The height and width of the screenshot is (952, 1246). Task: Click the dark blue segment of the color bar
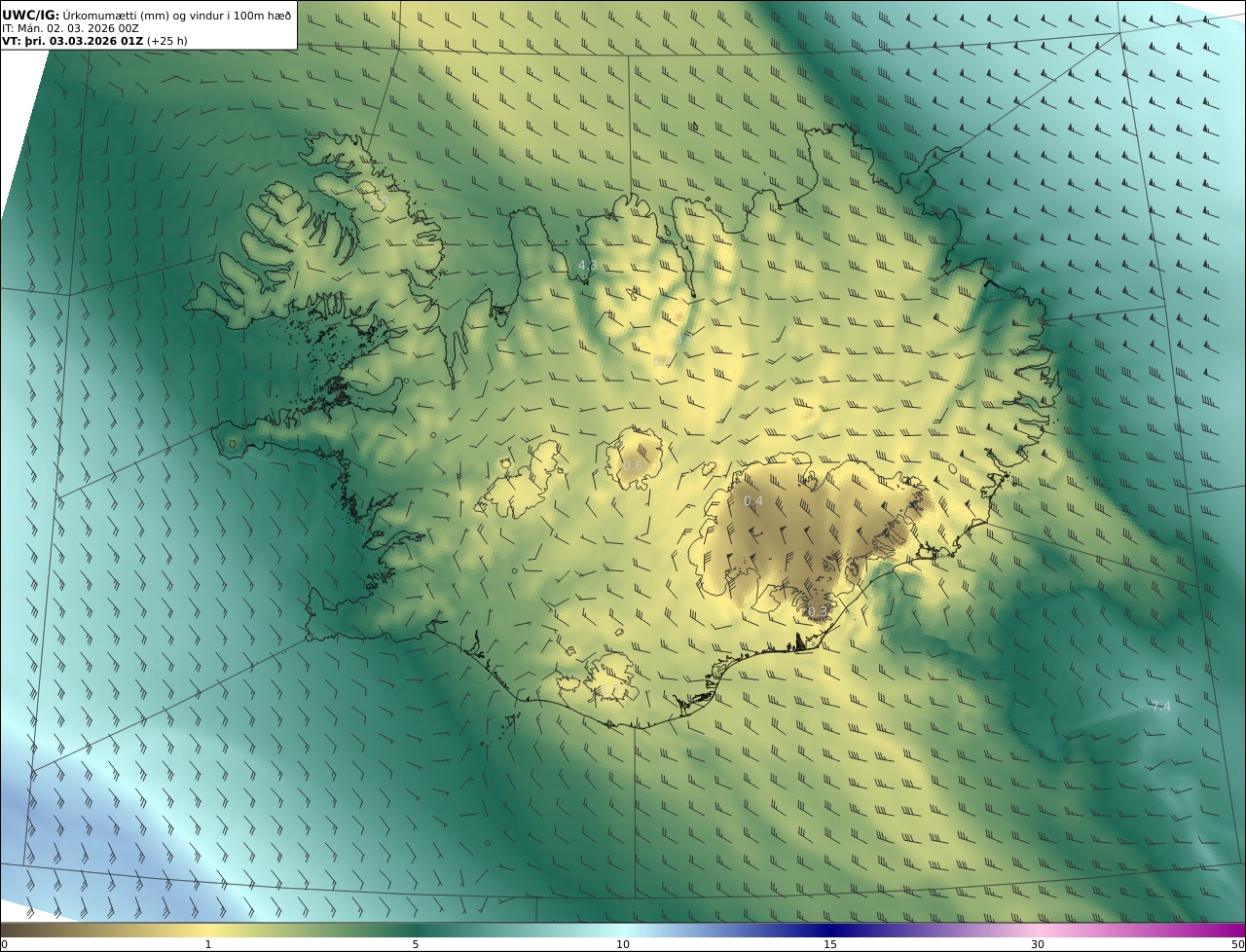(830, 930)
